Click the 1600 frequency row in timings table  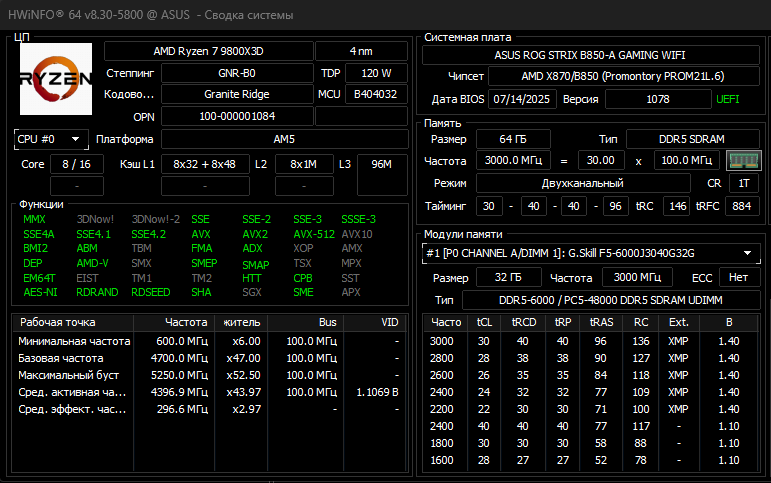(x=591, y=460)
